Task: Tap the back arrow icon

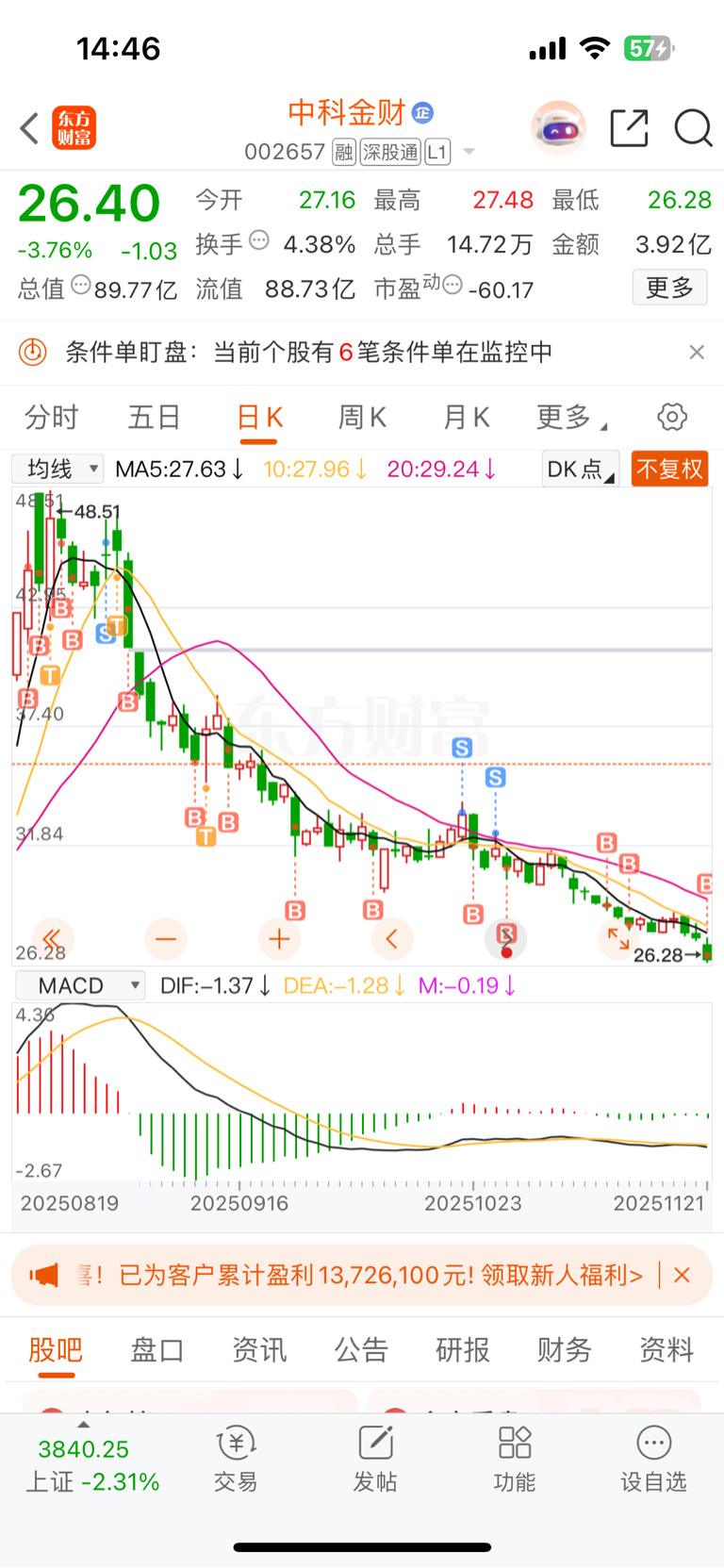Action: (30, 128)
